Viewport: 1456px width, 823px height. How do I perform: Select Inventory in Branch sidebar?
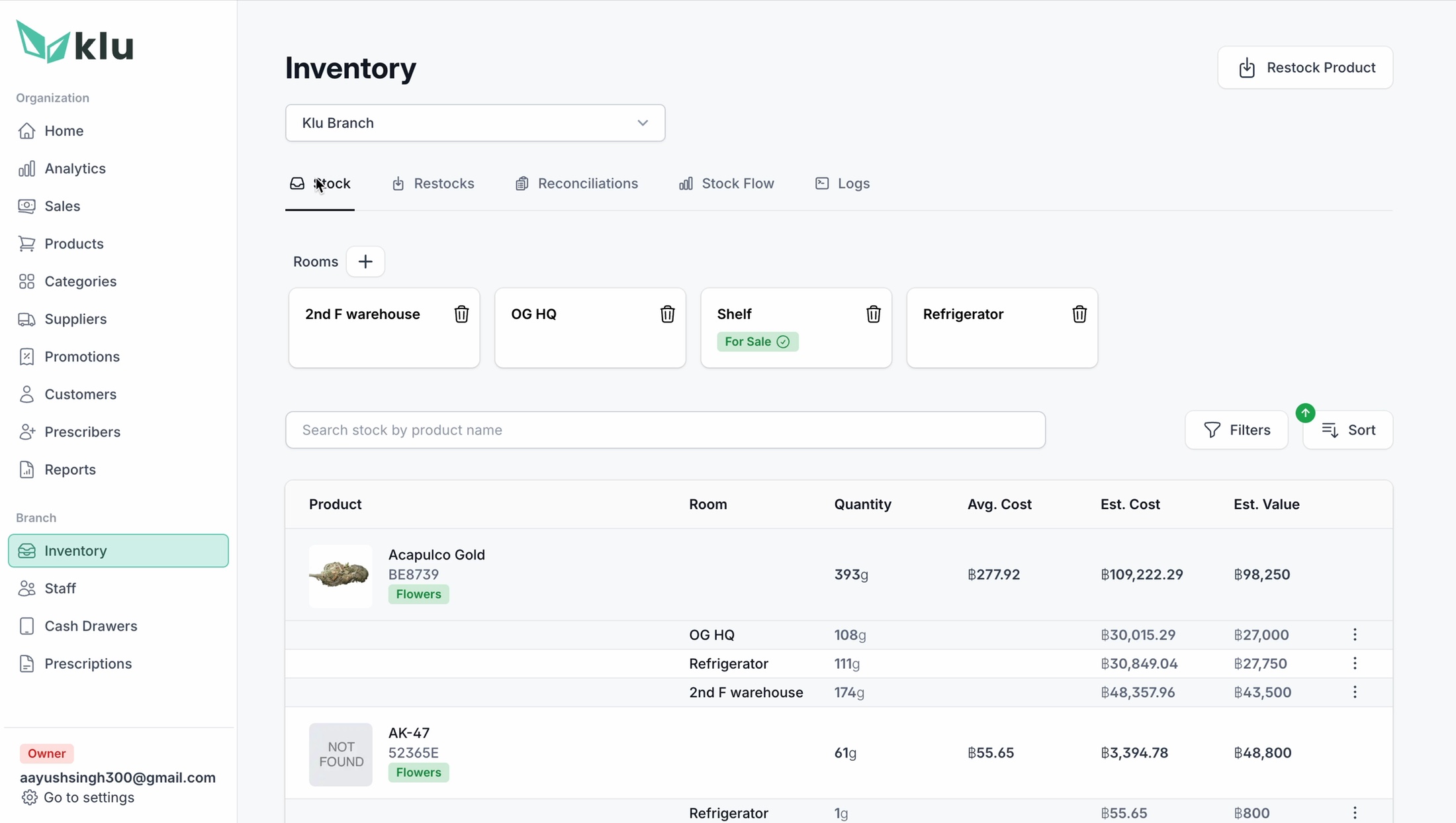coord(118,551)
